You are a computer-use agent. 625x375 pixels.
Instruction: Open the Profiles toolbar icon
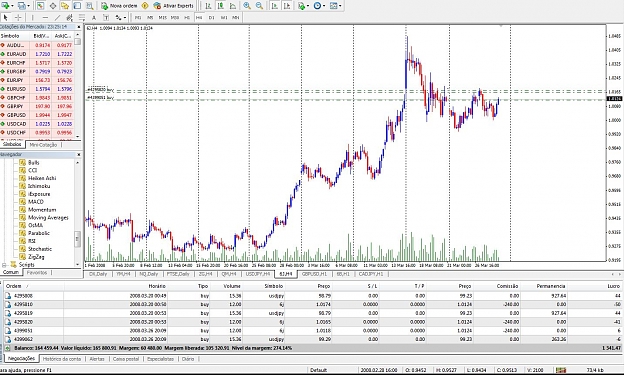(22, 6)
